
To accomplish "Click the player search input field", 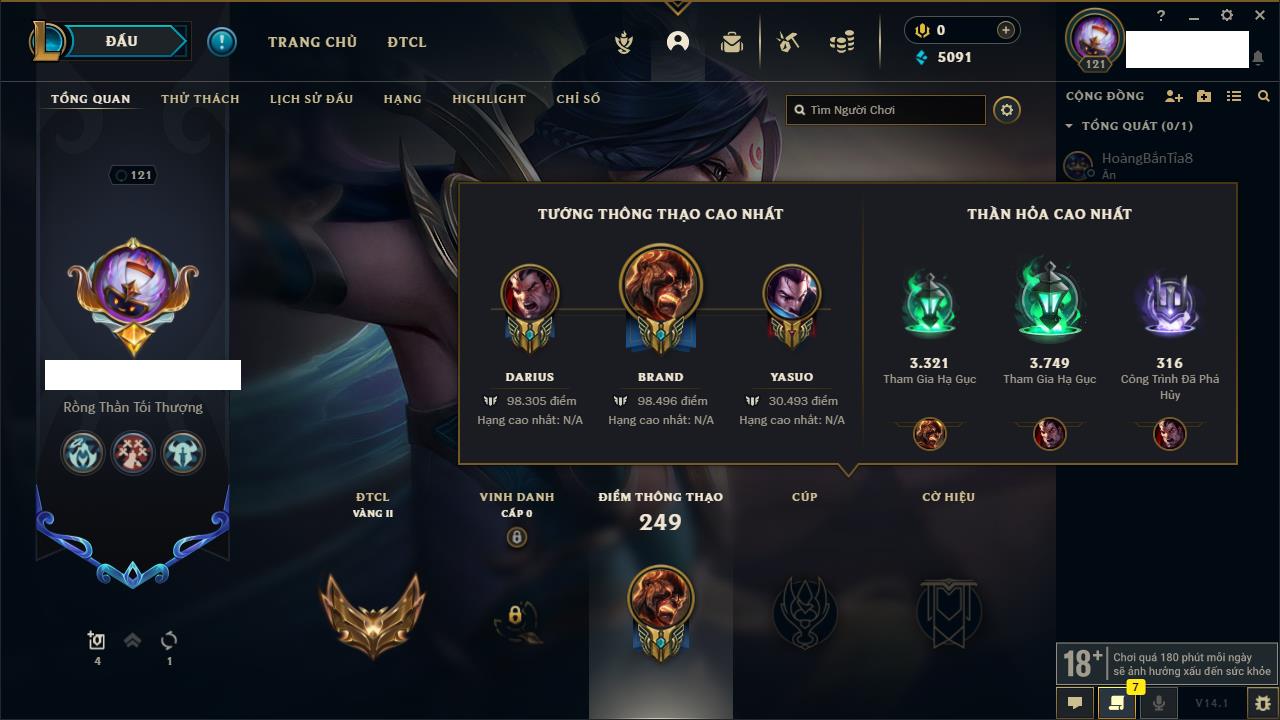I will tap(886, 110).
